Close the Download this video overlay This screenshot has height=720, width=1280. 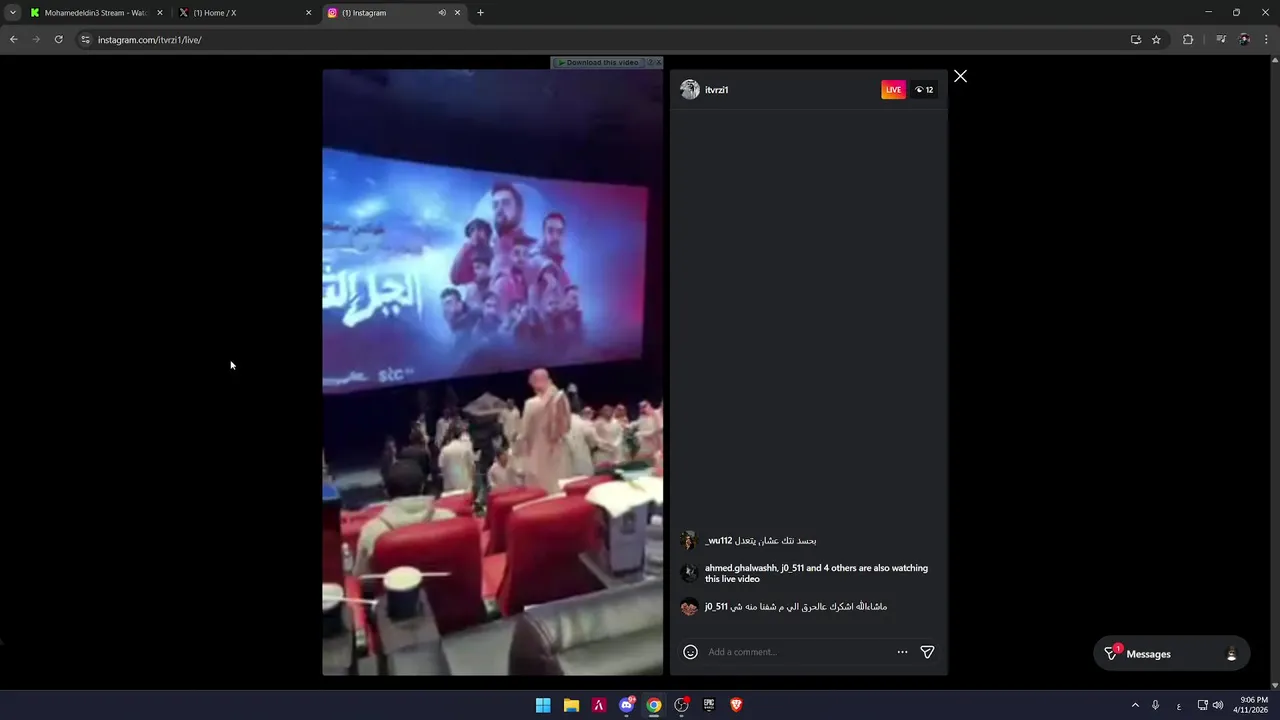click(x=658, y=62)
